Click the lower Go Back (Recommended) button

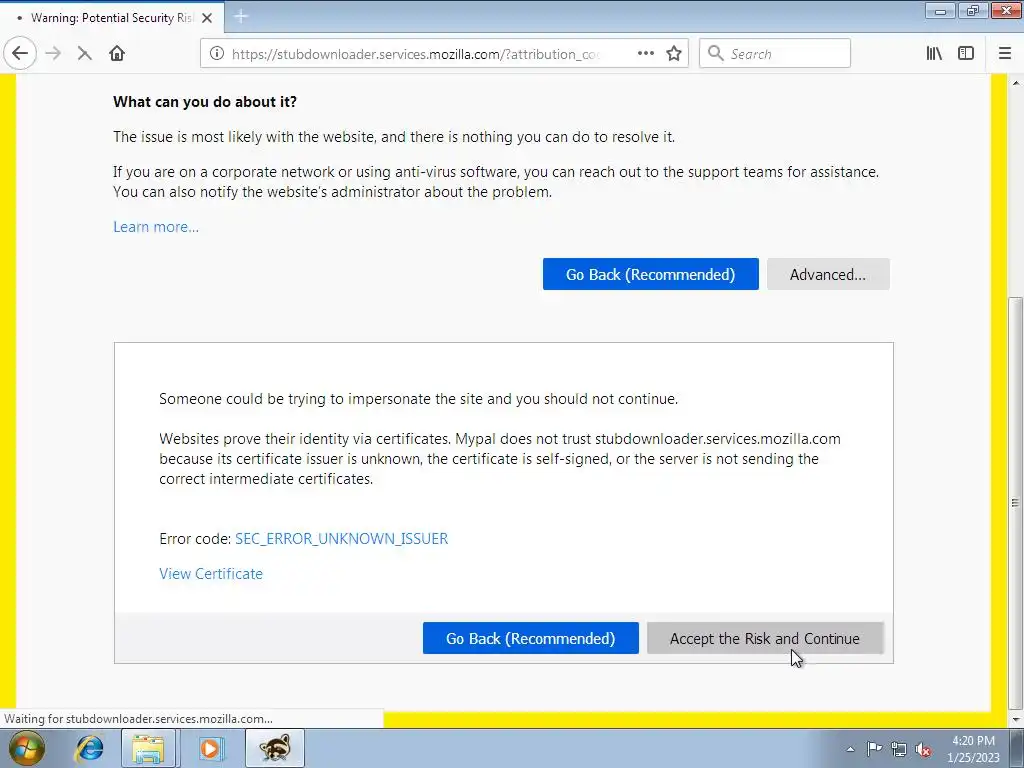(530, 638)
